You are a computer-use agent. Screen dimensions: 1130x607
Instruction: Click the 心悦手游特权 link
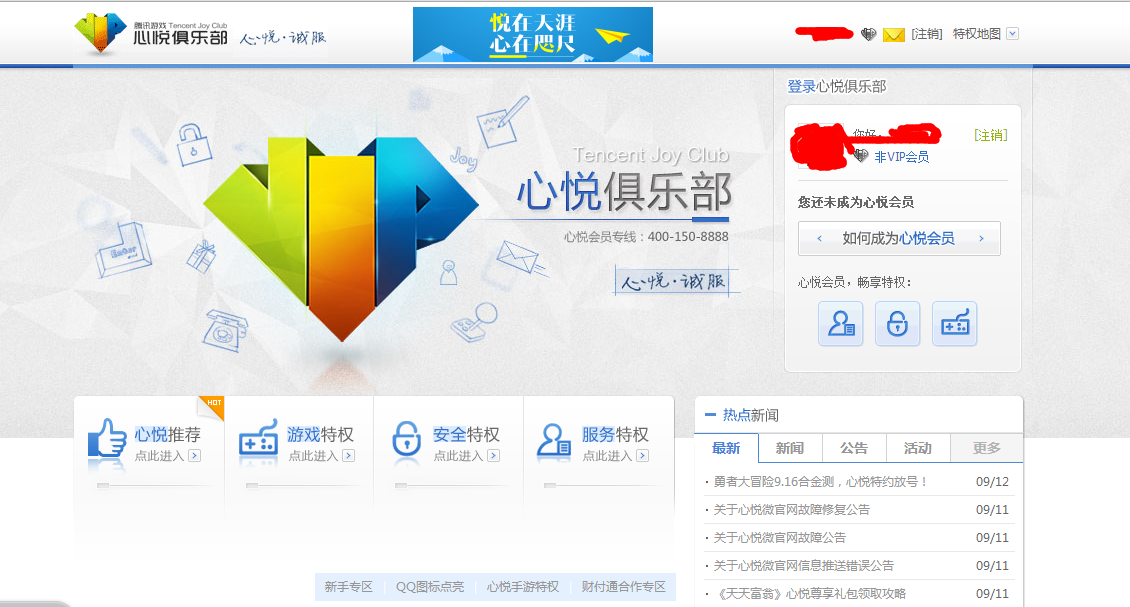(x=523, y=587)
